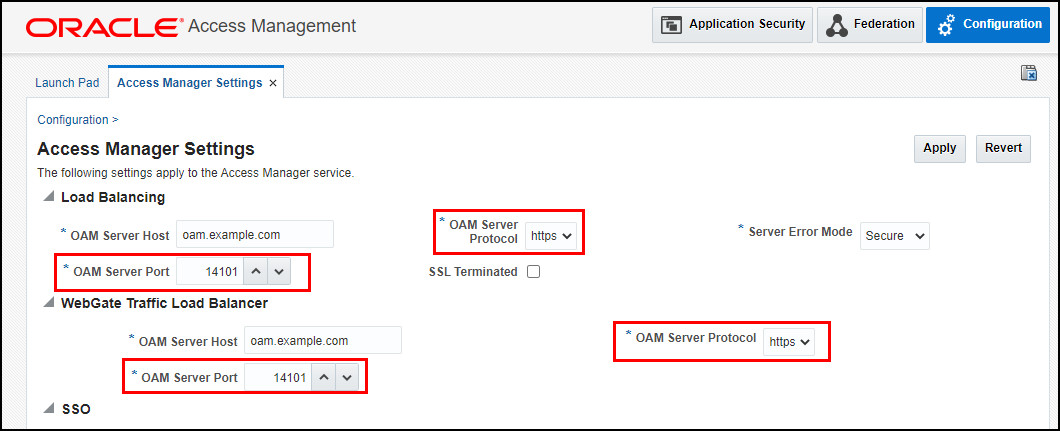Click the Revert button
Viewport: 1060px width, 431px height.
tap(1003, 148)
